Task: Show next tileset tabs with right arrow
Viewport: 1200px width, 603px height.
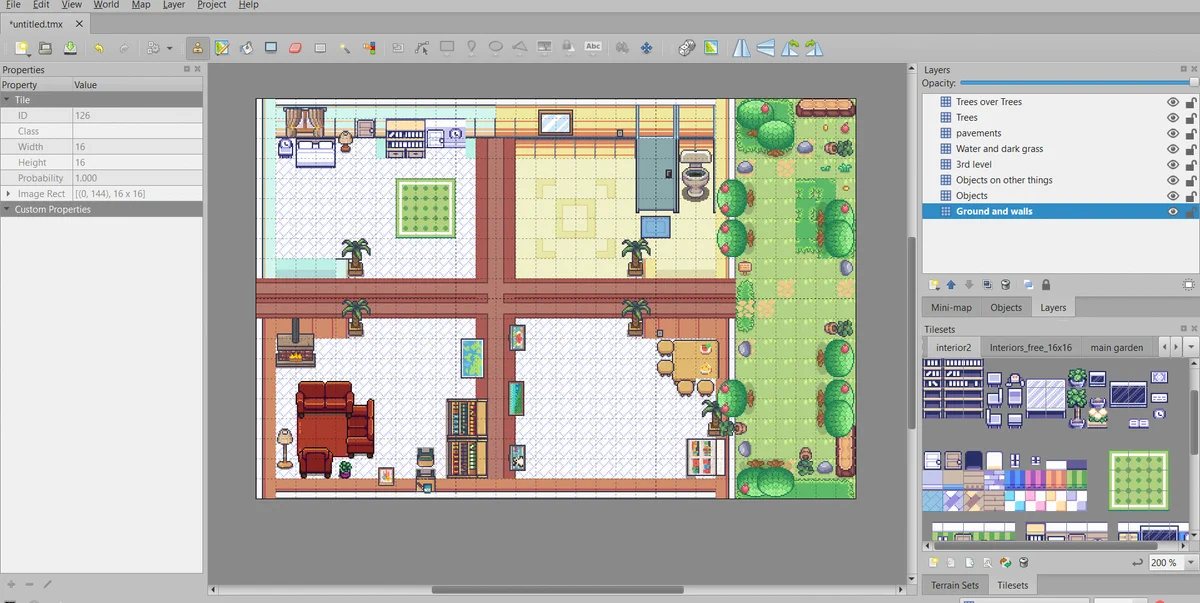Action: click(x=1176, y=347)
